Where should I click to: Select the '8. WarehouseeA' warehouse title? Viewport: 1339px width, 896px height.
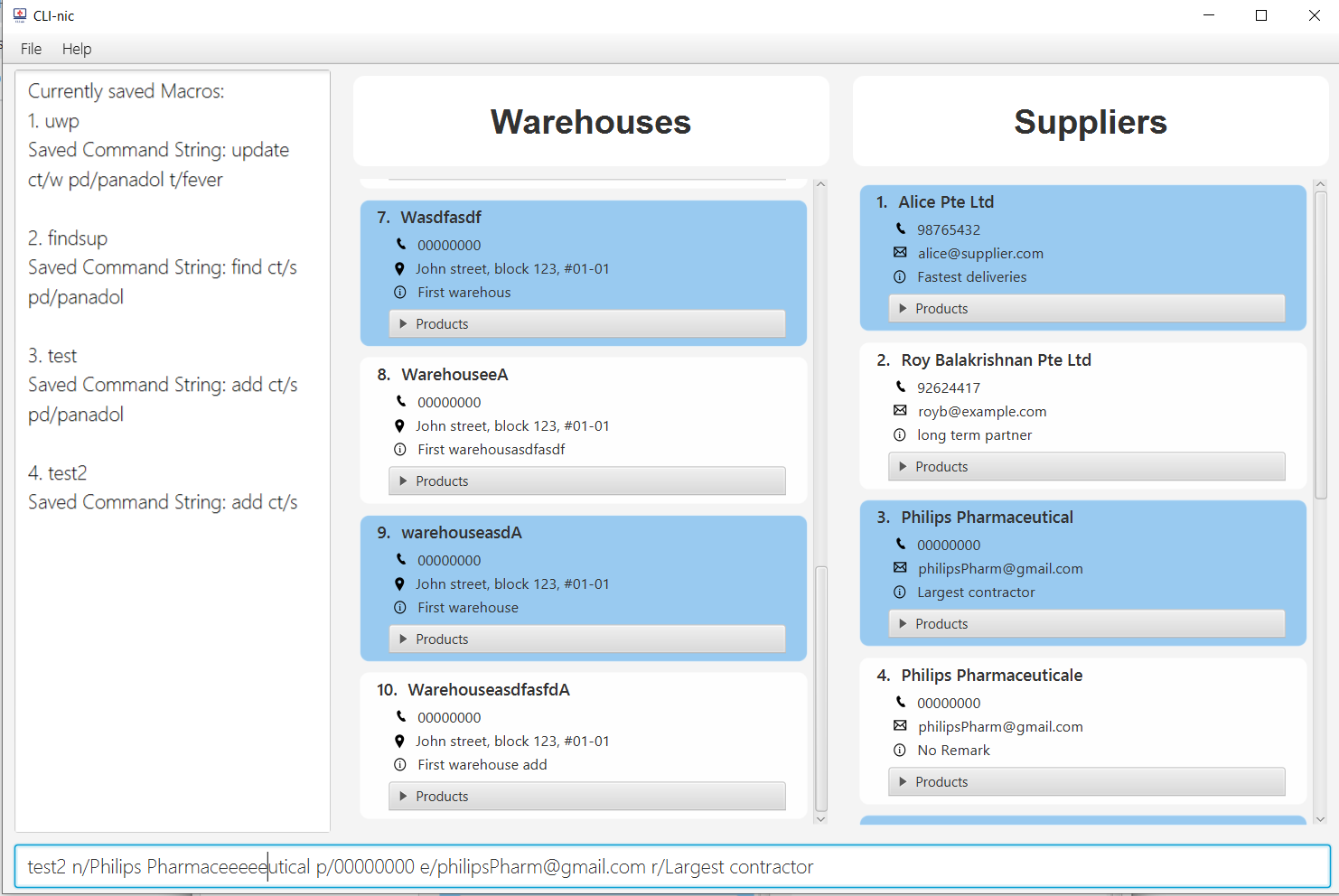point(443,374)
